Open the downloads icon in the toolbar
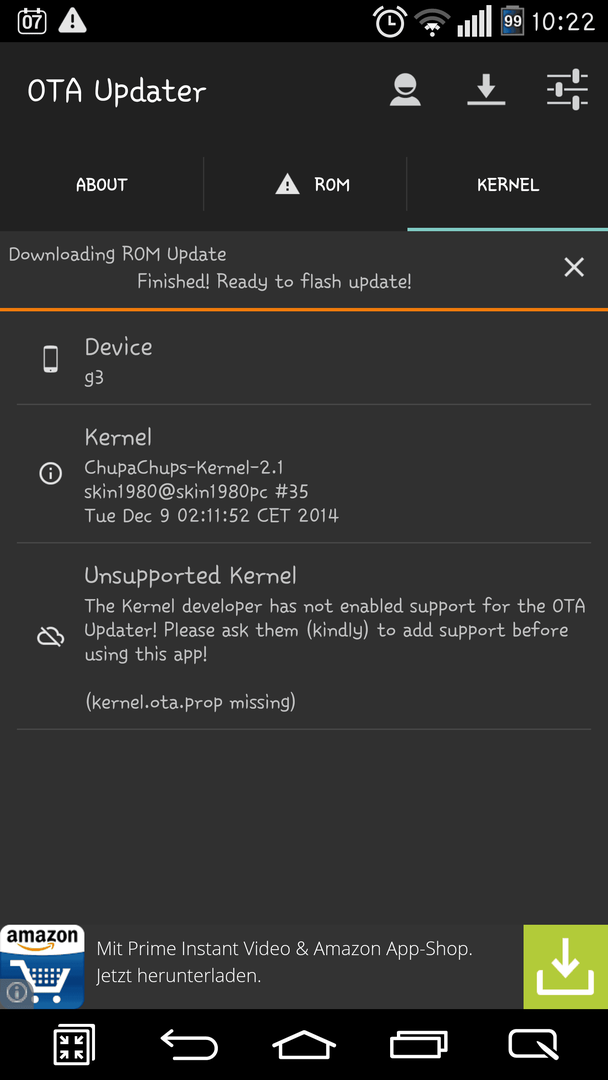Viewport: 608px width, 1080px height. [486, 90]
